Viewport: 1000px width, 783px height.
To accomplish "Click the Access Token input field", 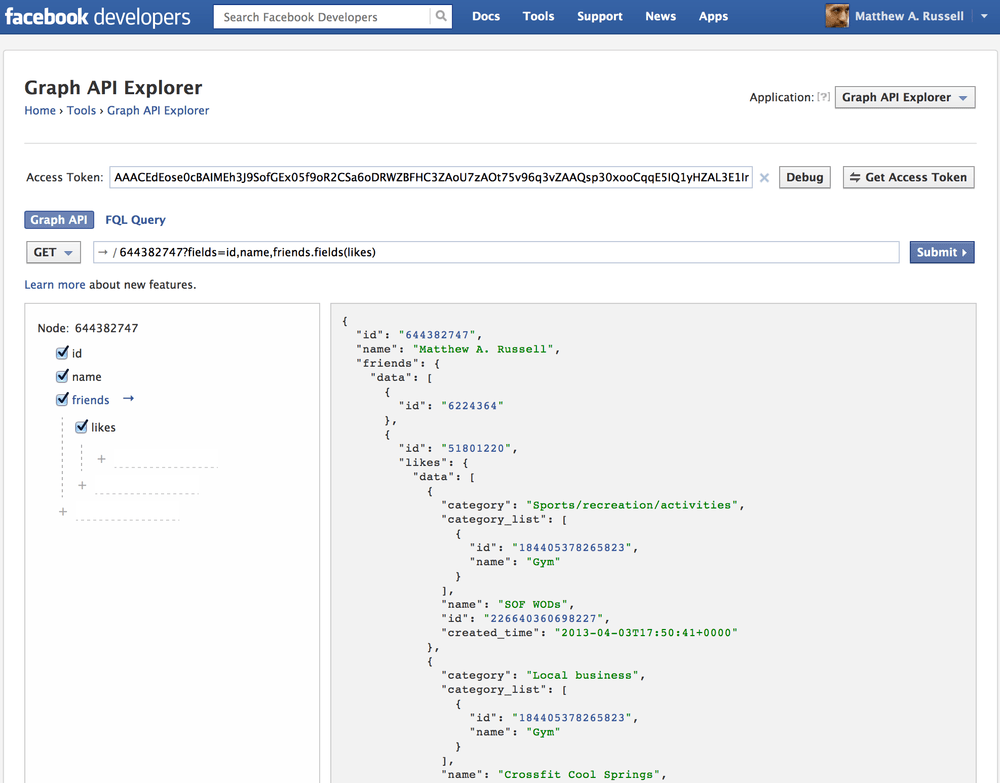I will [x=430, y=178].
